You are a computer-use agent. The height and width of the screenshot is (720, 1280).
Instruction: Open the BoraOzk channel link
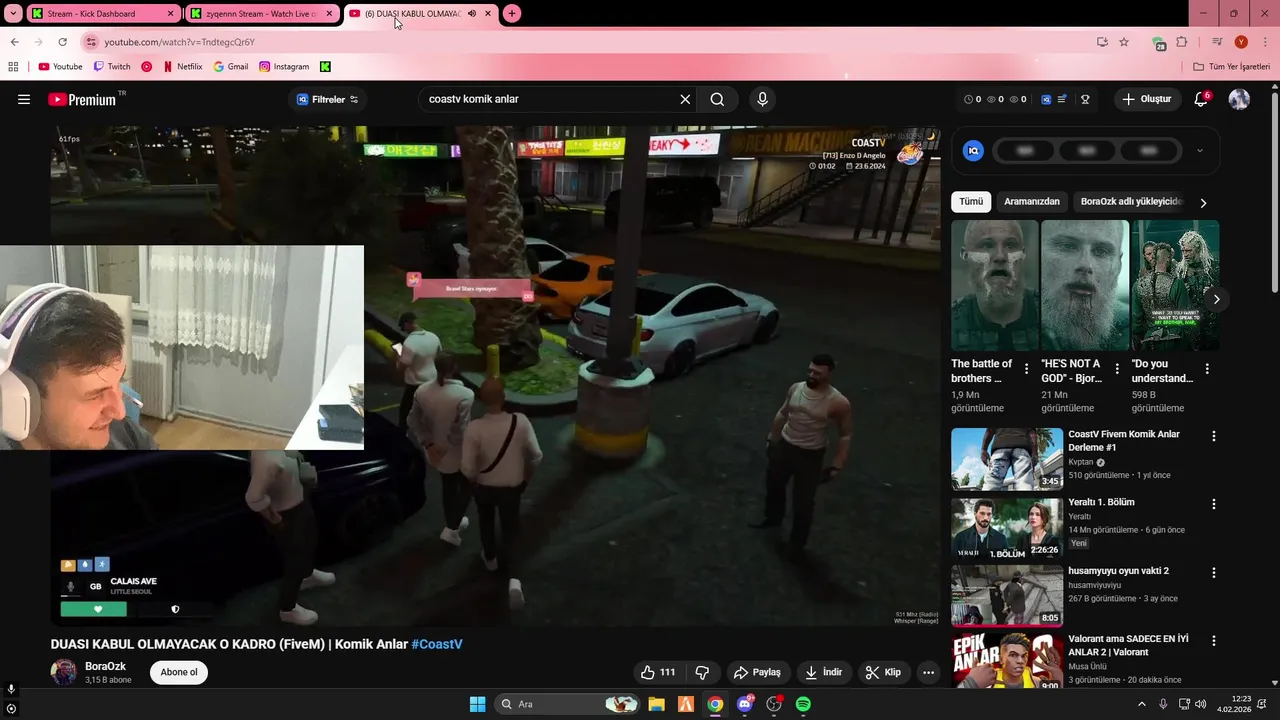tap(105, 666)
